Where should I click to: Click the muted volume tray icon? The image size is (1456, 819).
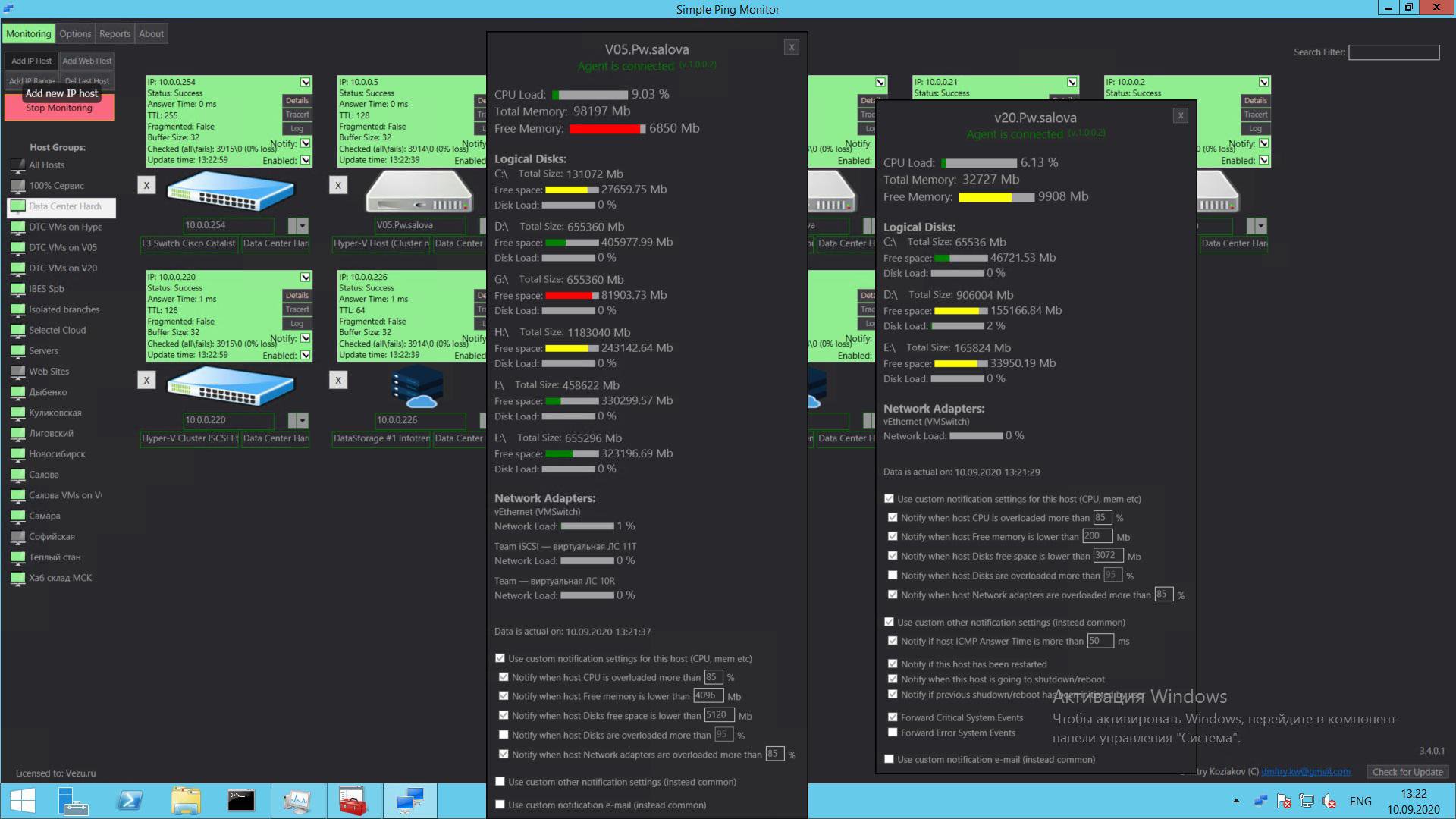pos(1329,801)
